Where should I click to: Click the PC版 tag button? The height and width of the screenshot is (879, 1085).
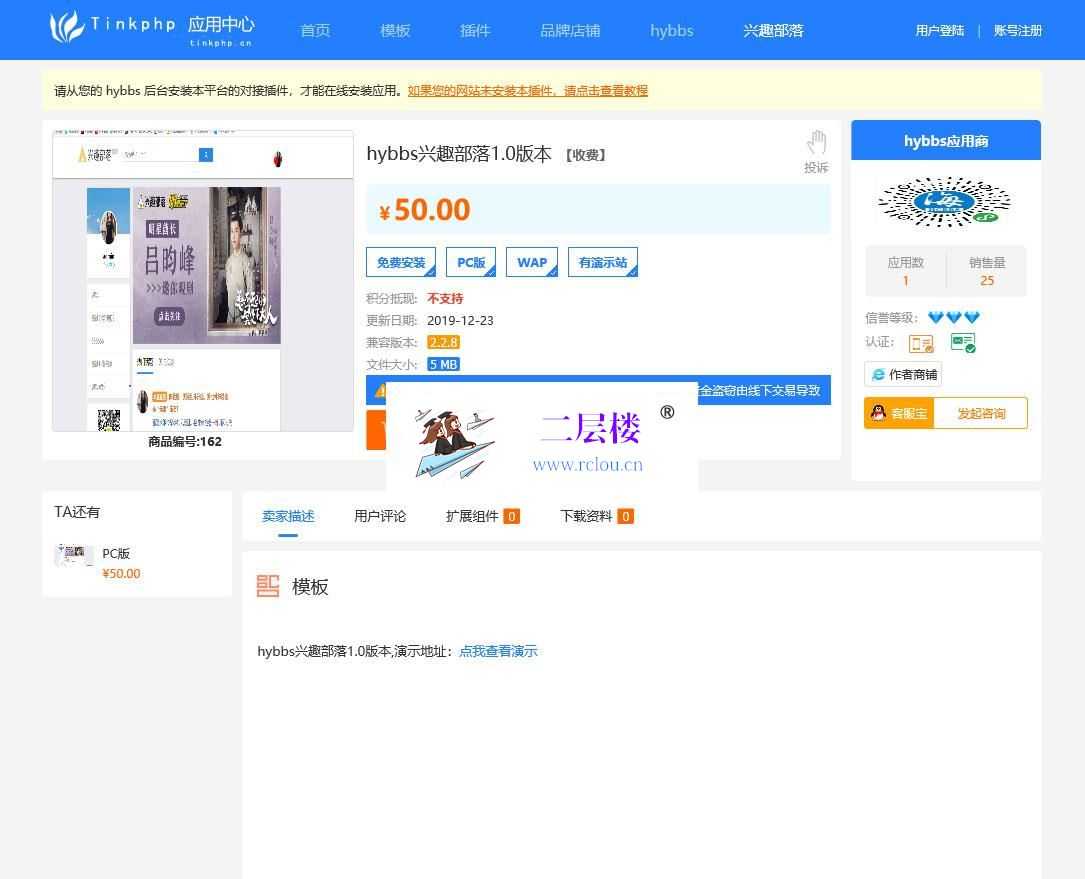click(471, 262)
